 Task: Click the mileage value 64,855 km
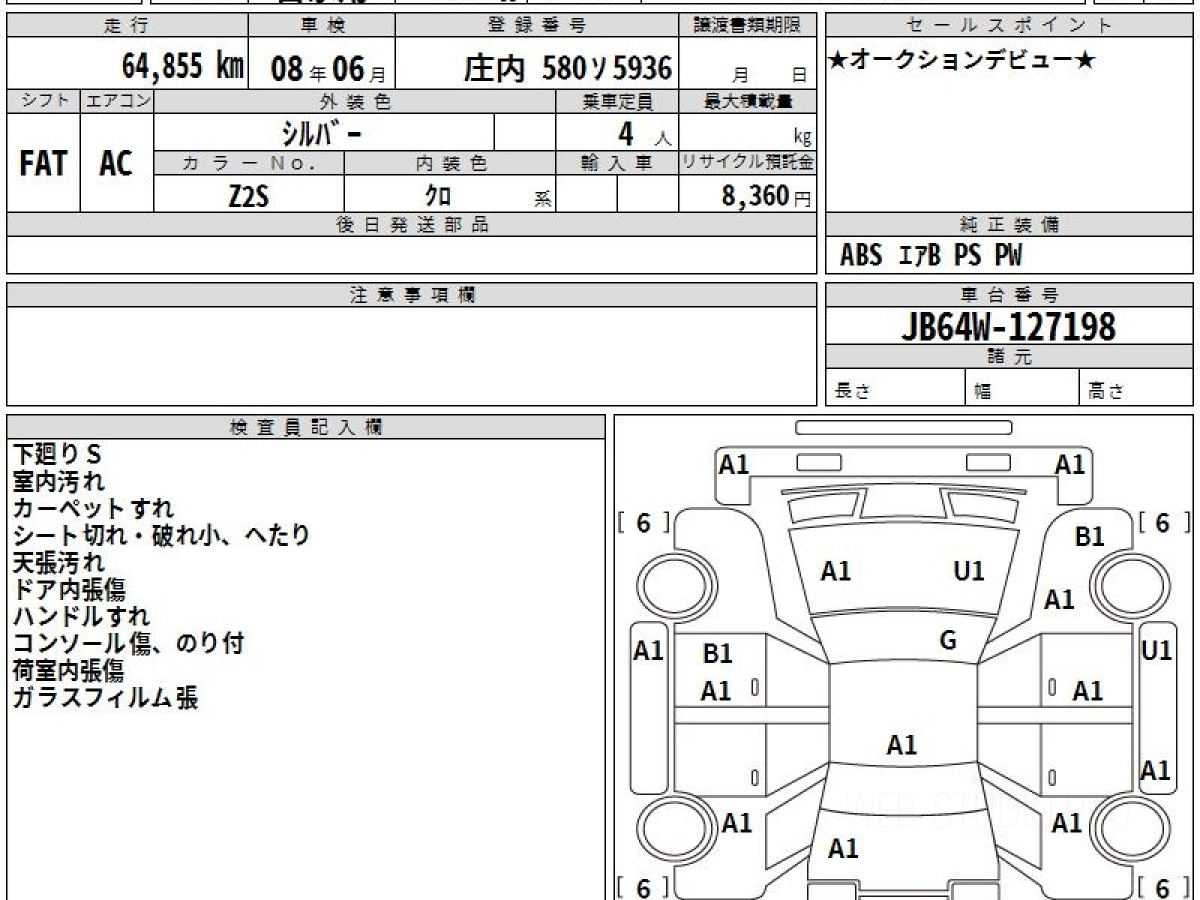[x=183, y=67]
